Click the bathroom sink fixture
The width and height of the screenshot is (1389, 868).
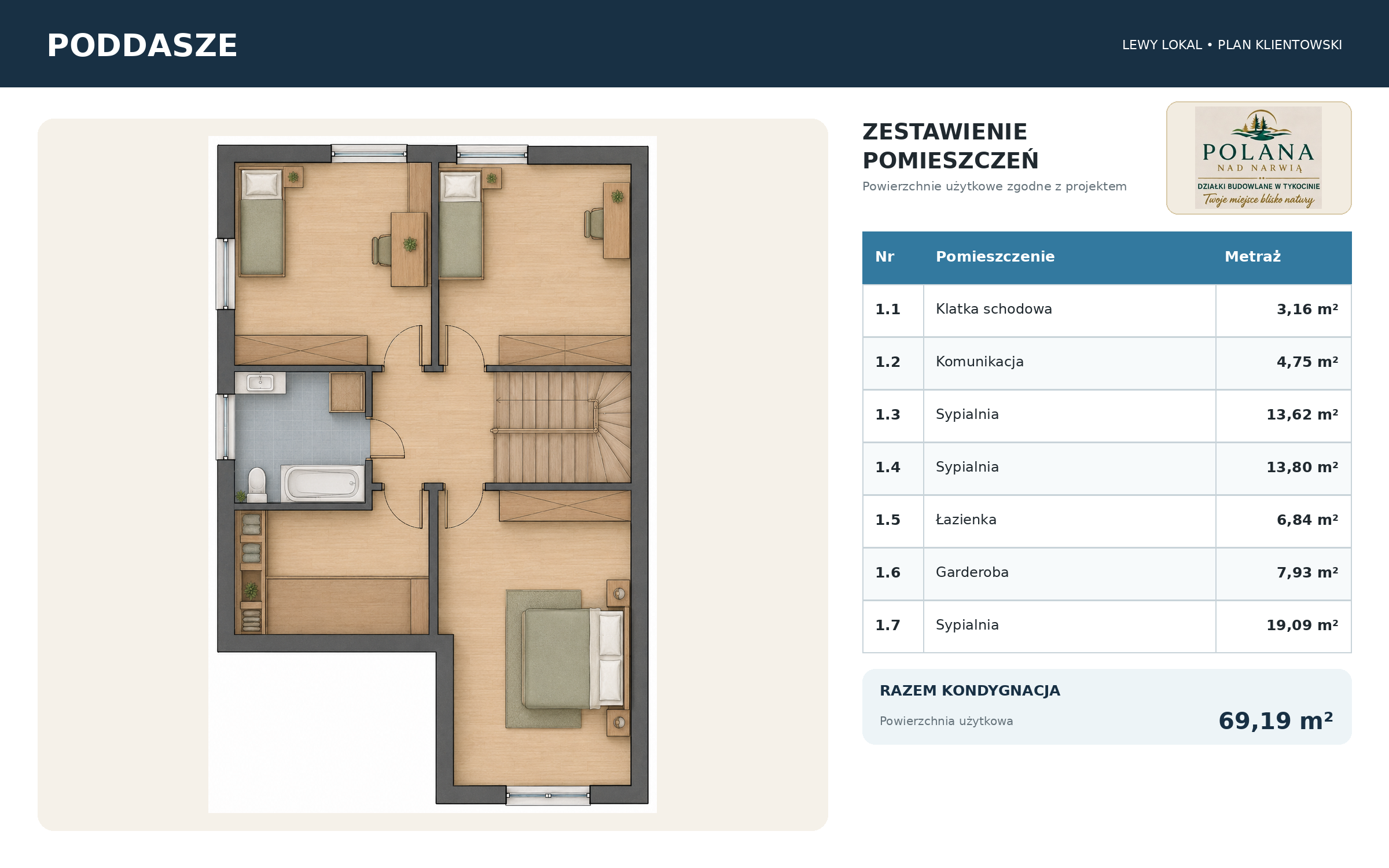tap(260, 382)
